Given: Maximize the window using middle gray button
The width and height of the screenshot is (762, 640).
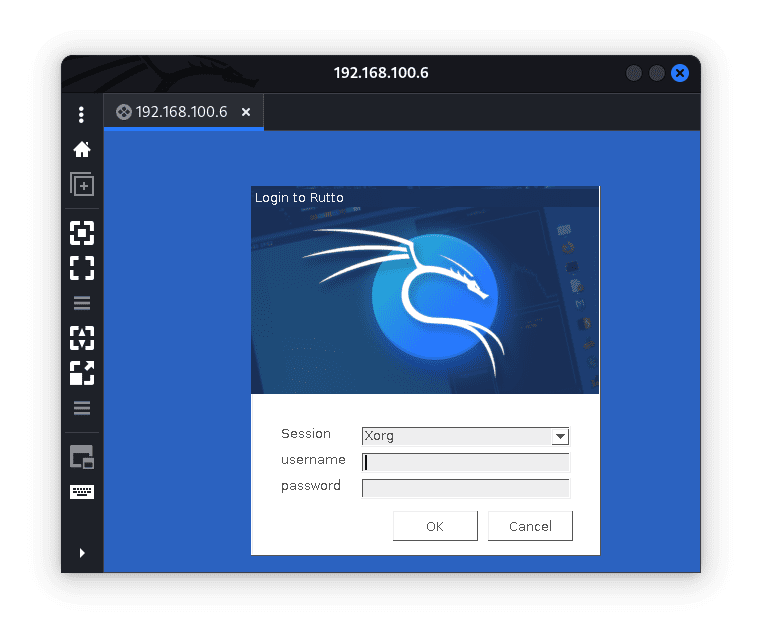Looking at the screenshot, I should click(657, 73).
